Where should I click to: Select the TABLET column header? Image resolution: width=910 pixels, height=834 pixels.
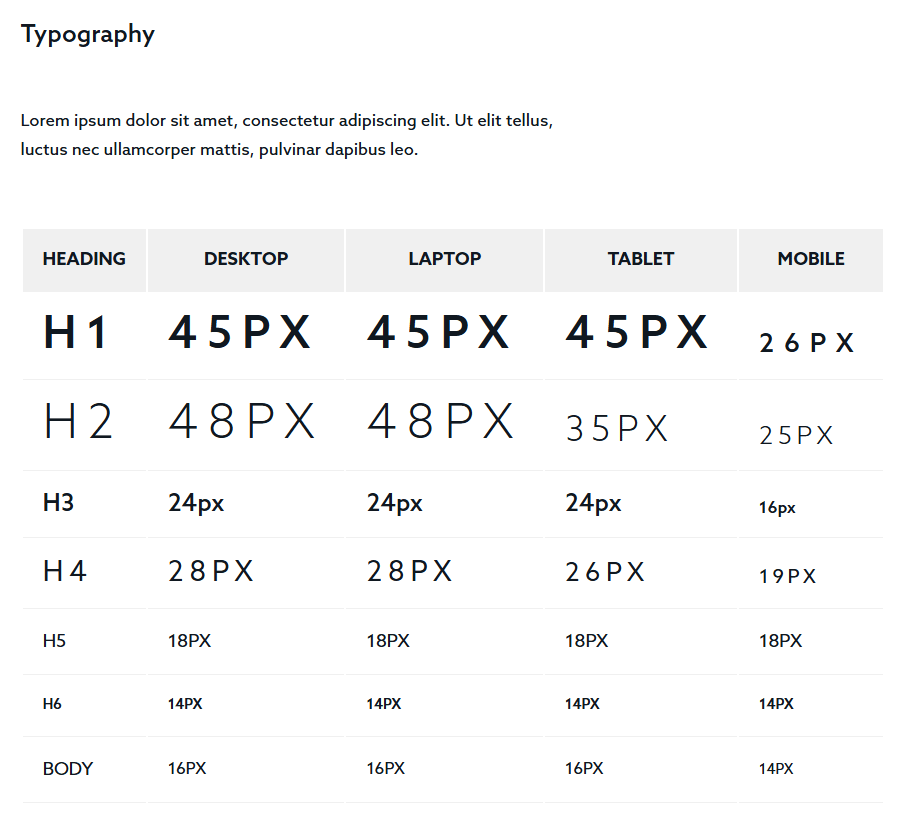click(x=641, y=259)
